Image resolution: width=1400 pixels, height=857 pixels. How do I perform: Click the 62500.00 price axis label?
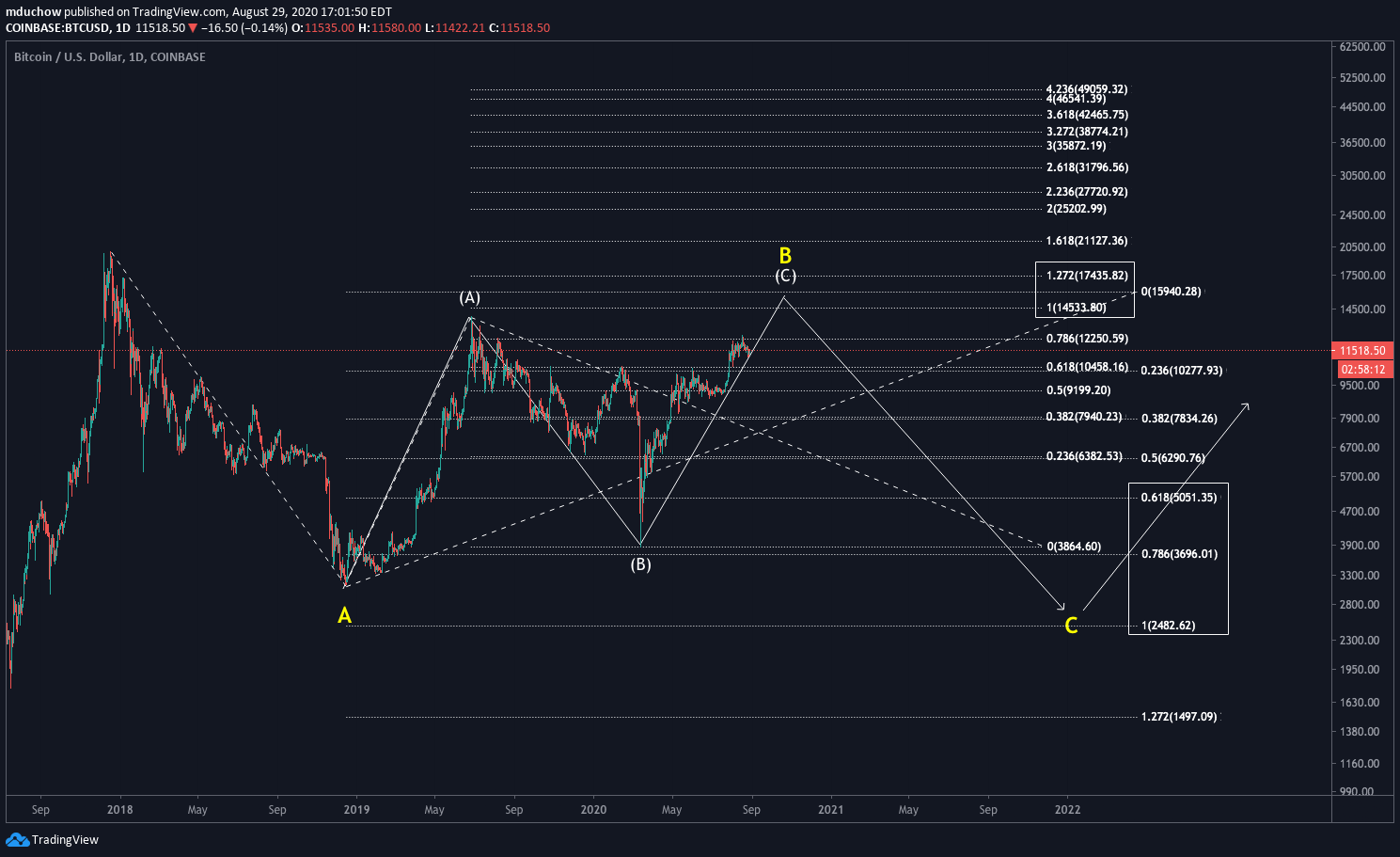1363,46
